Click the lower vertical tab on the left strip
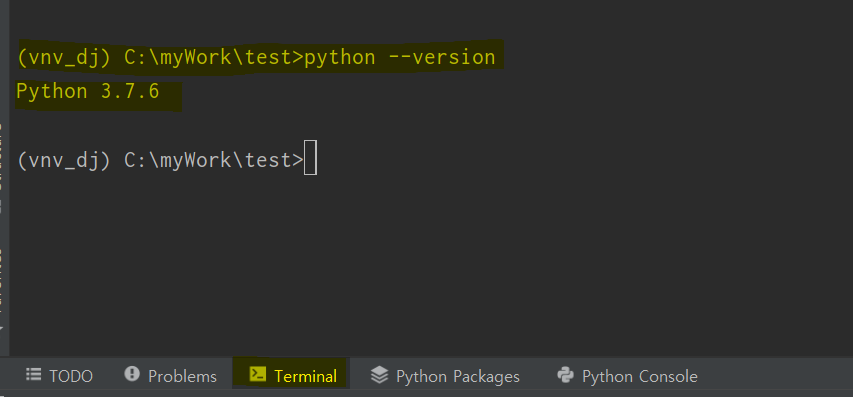853x397 pixels. coord(2,280)
